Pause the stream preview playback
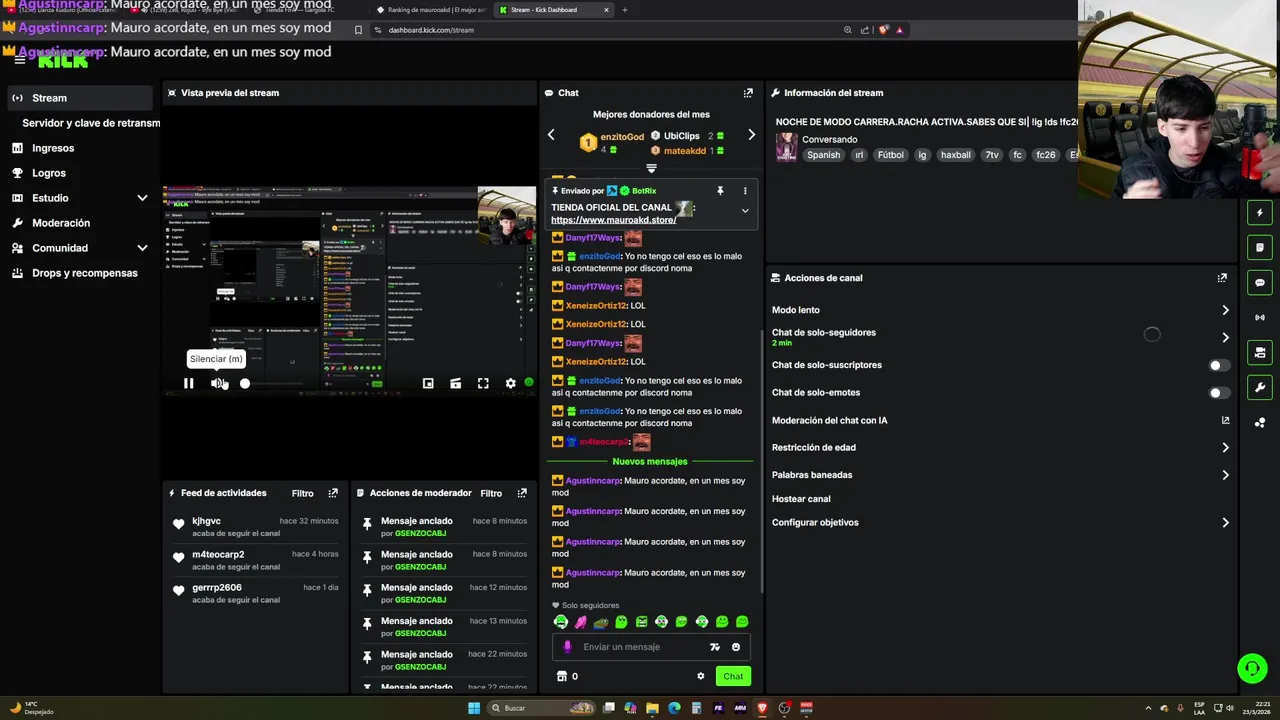 188,383
